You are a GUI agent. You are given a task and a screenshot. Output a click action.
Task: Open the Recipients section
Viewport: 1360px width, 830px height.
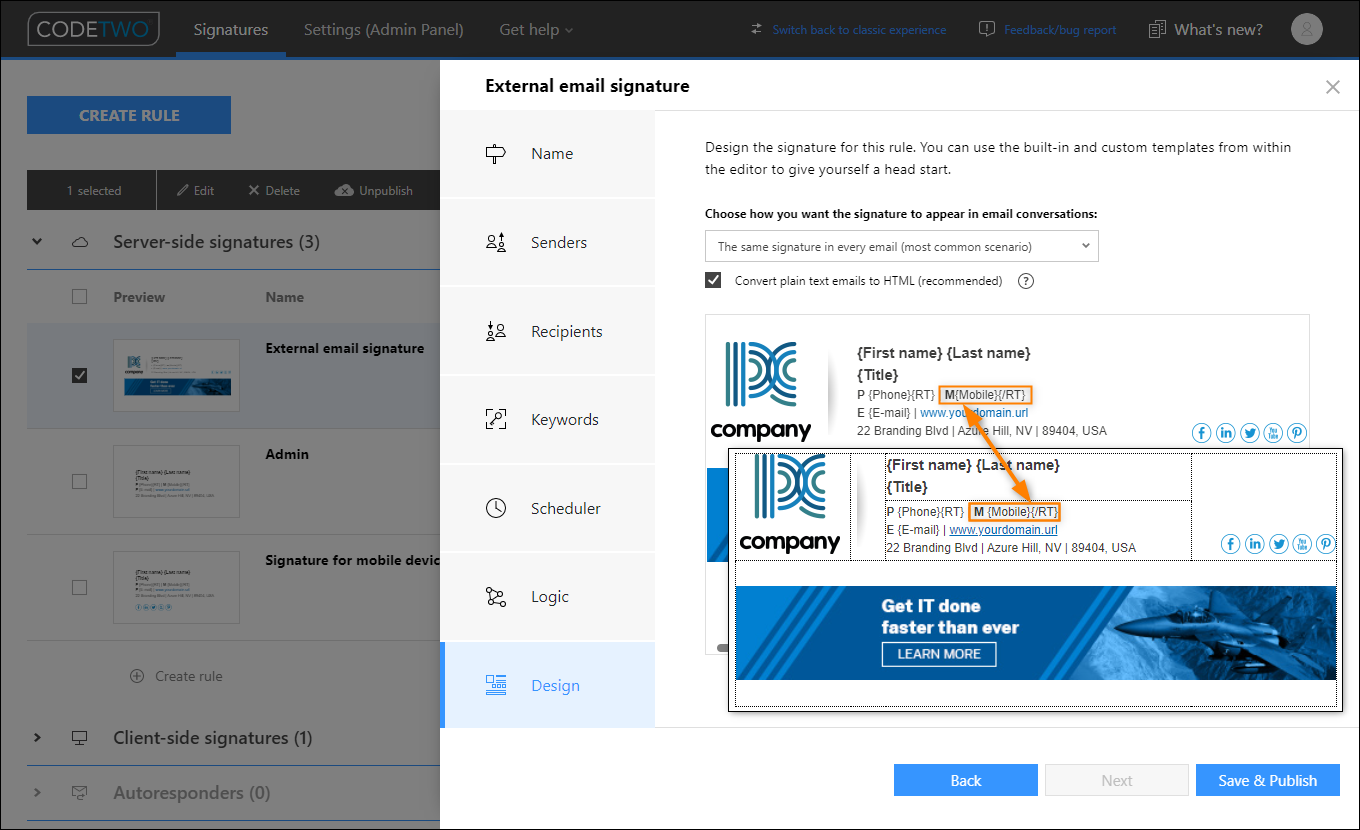pyautogui.click(x=564, y=331)
